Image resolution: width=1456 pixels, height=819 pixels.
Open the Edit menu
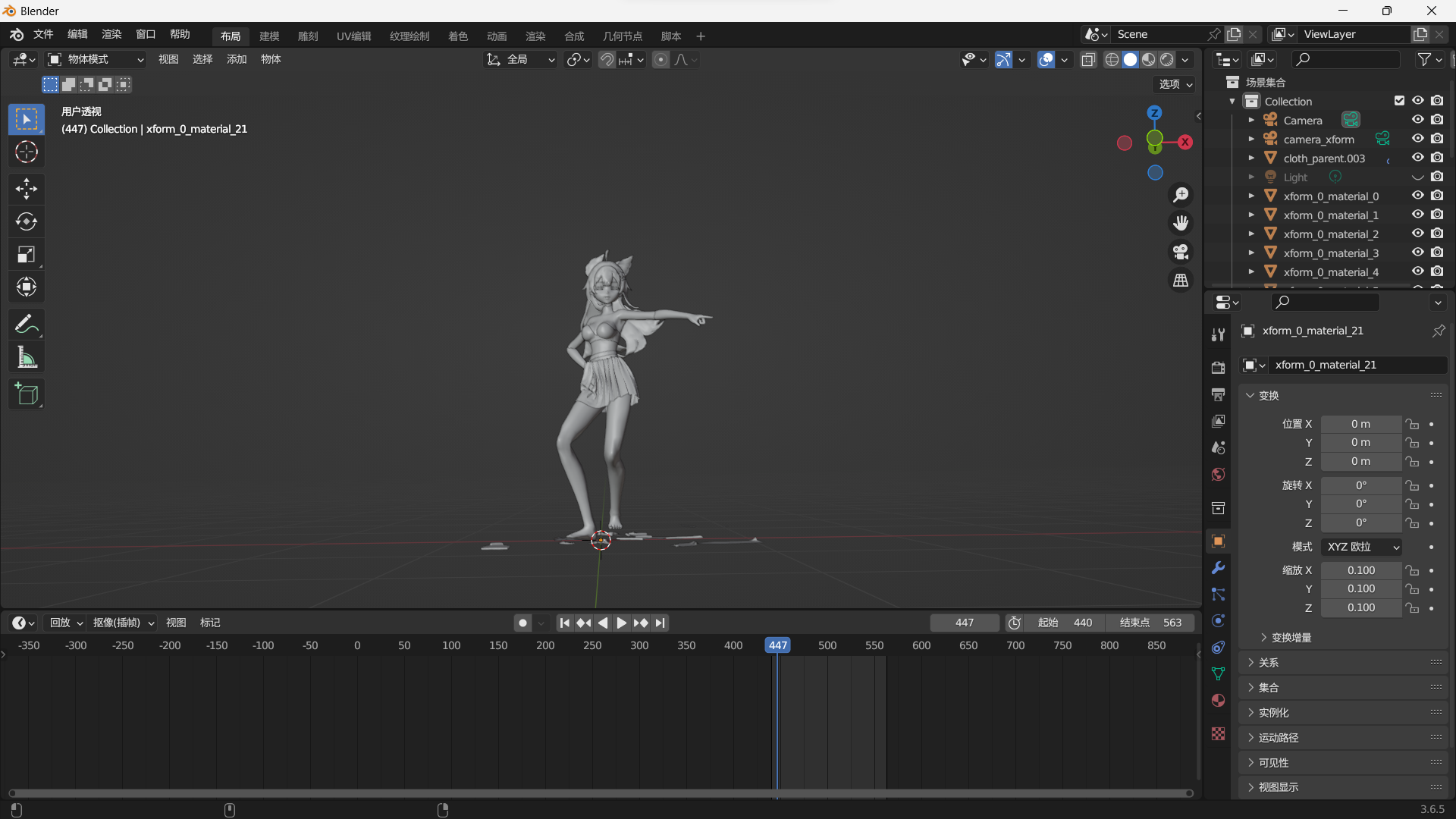[x=77, y=34]
